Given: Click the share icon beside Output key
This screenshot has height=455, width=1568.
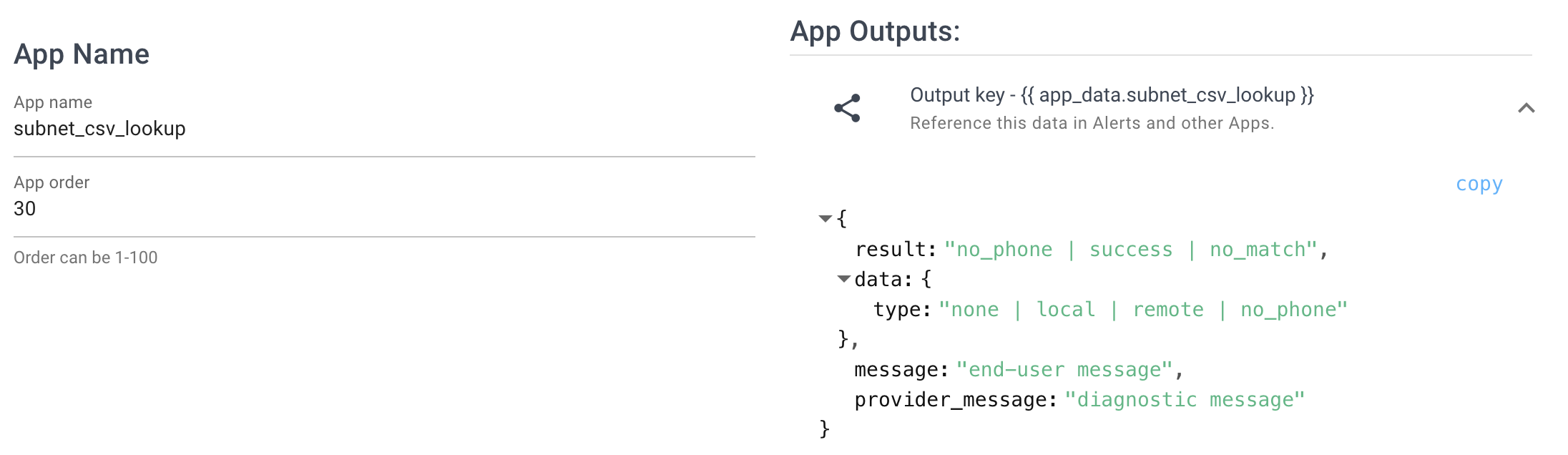Looking at the screenshot, I should 848,107.
